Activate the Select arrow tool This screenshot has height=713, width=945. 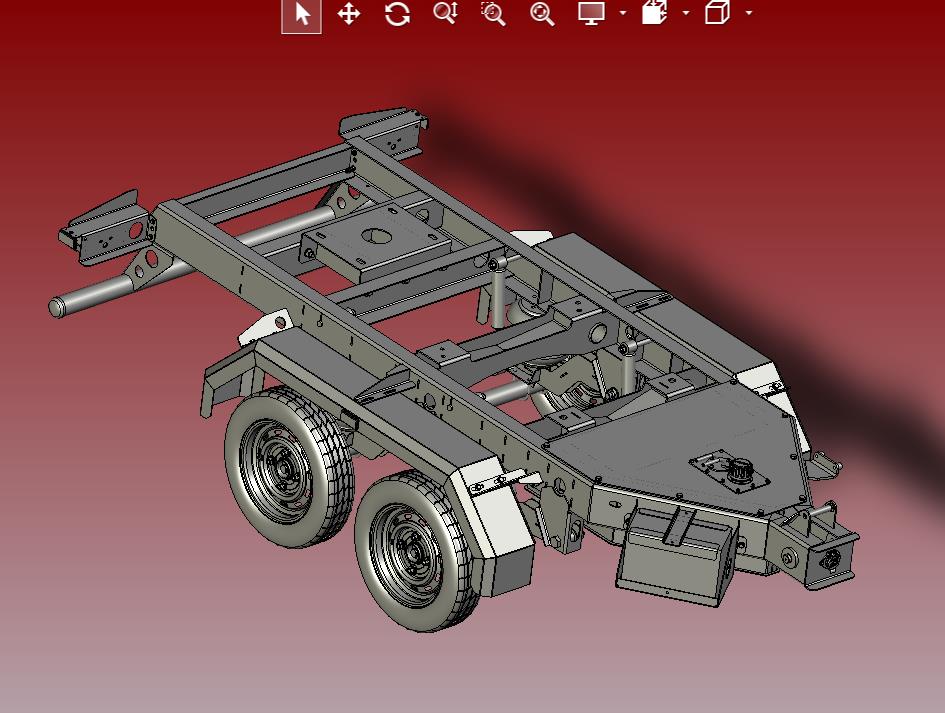[x=301, y=14]
